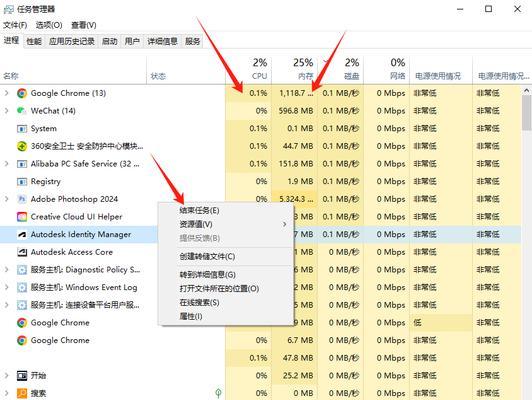The image size is (532, 400).
Task: Expand the 搜索 process group
Action: (6, 393)
